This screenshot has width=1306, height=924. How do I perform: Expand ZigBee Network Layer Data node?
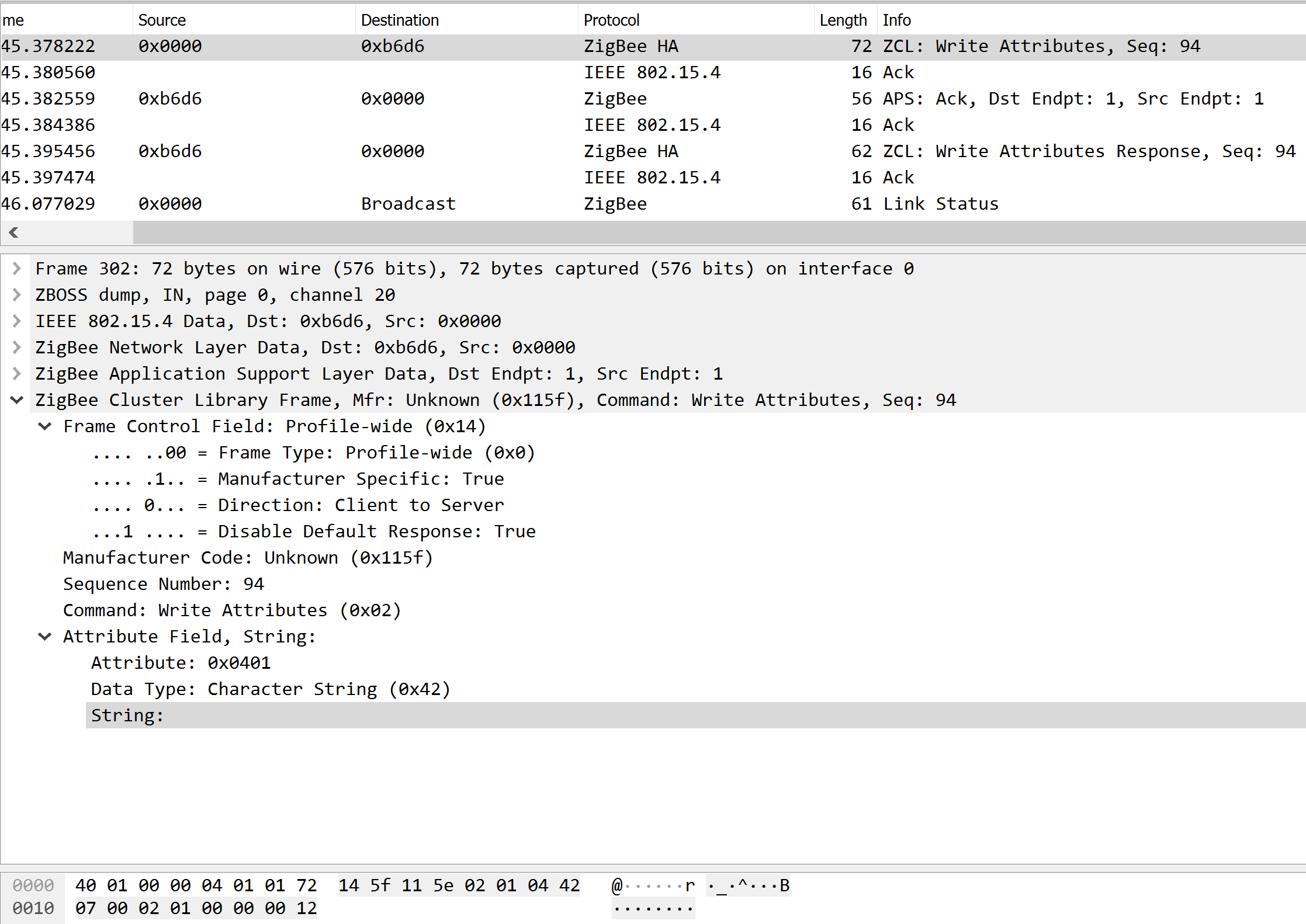17,348
